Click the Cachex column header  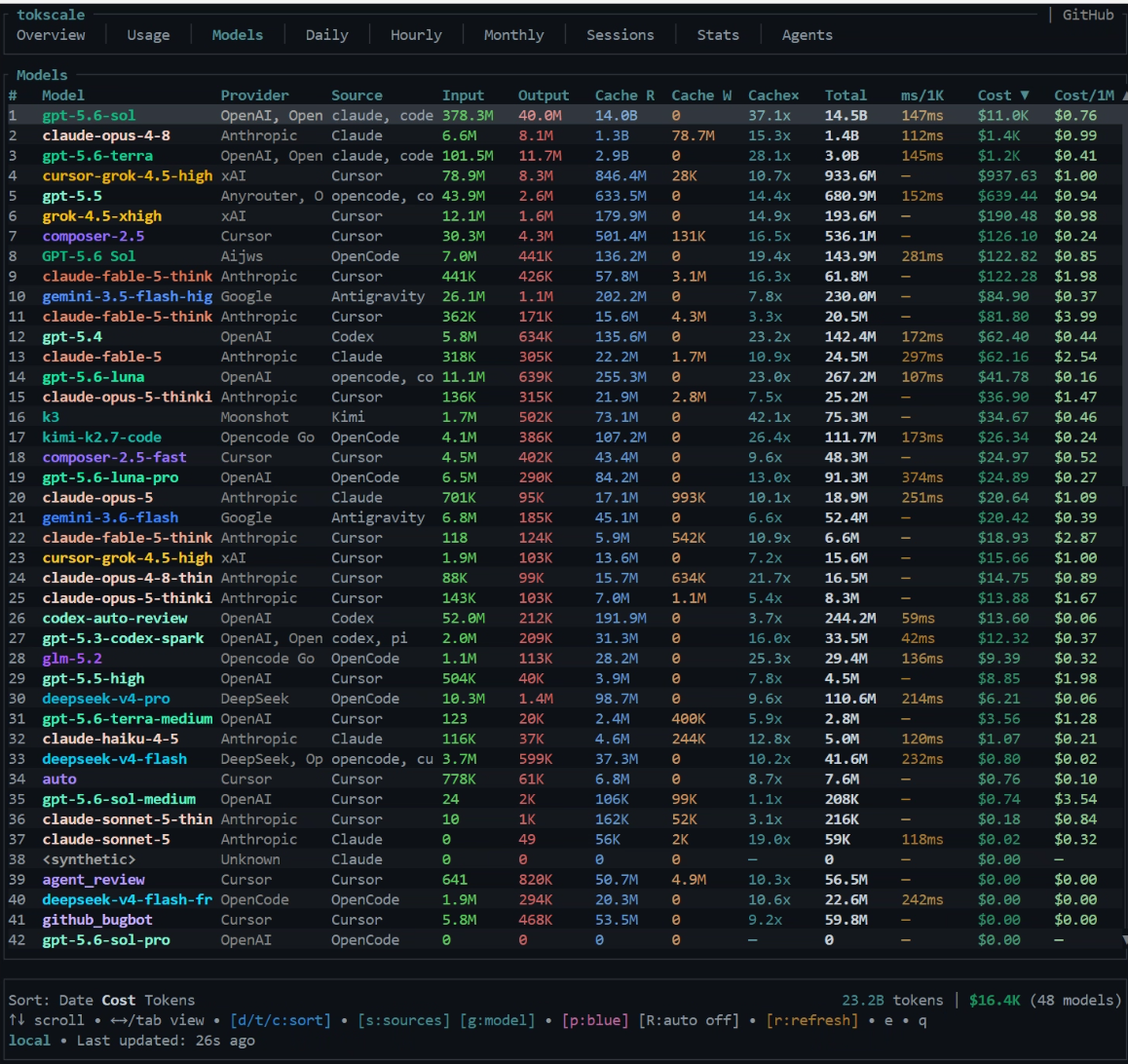coord(773,95)
